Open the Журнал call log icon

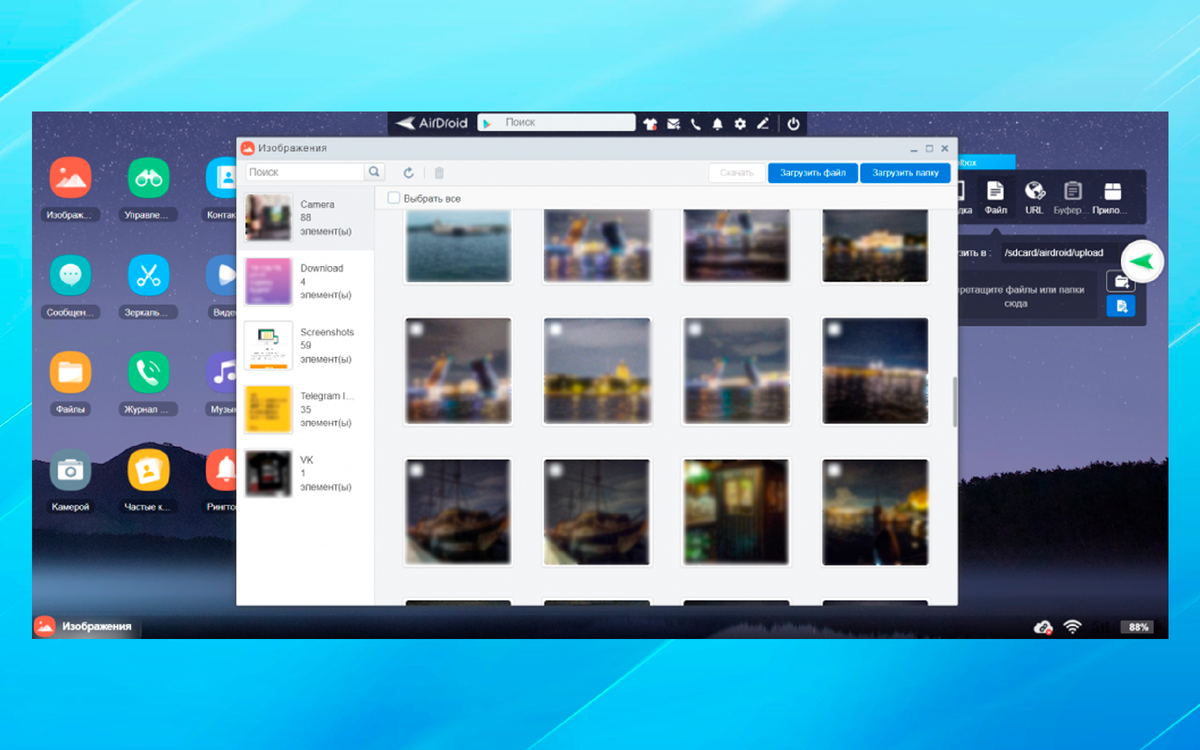click(x=149, y=372)
